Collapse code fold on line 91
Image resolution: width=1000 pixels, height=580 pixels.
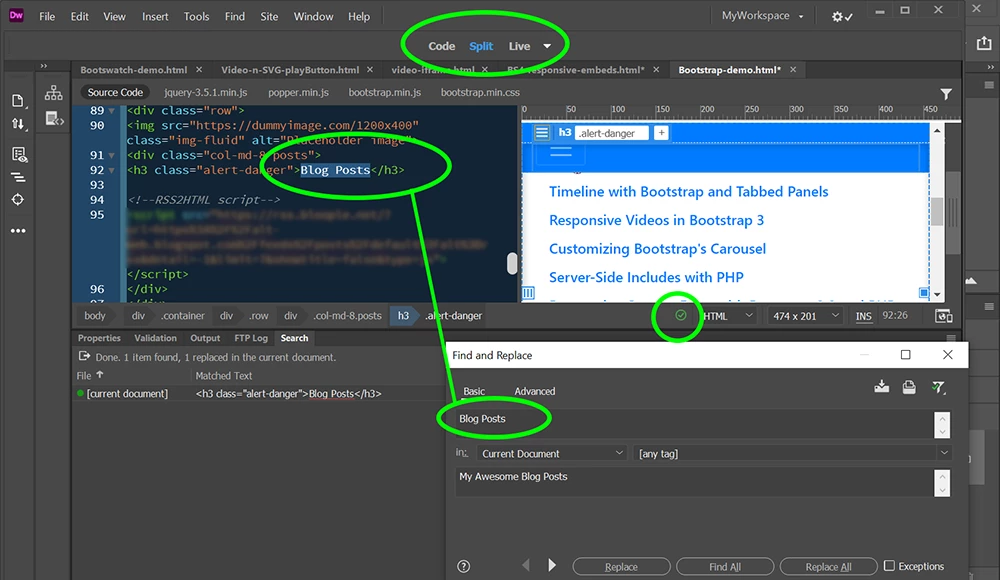click(x=112, y=155)
